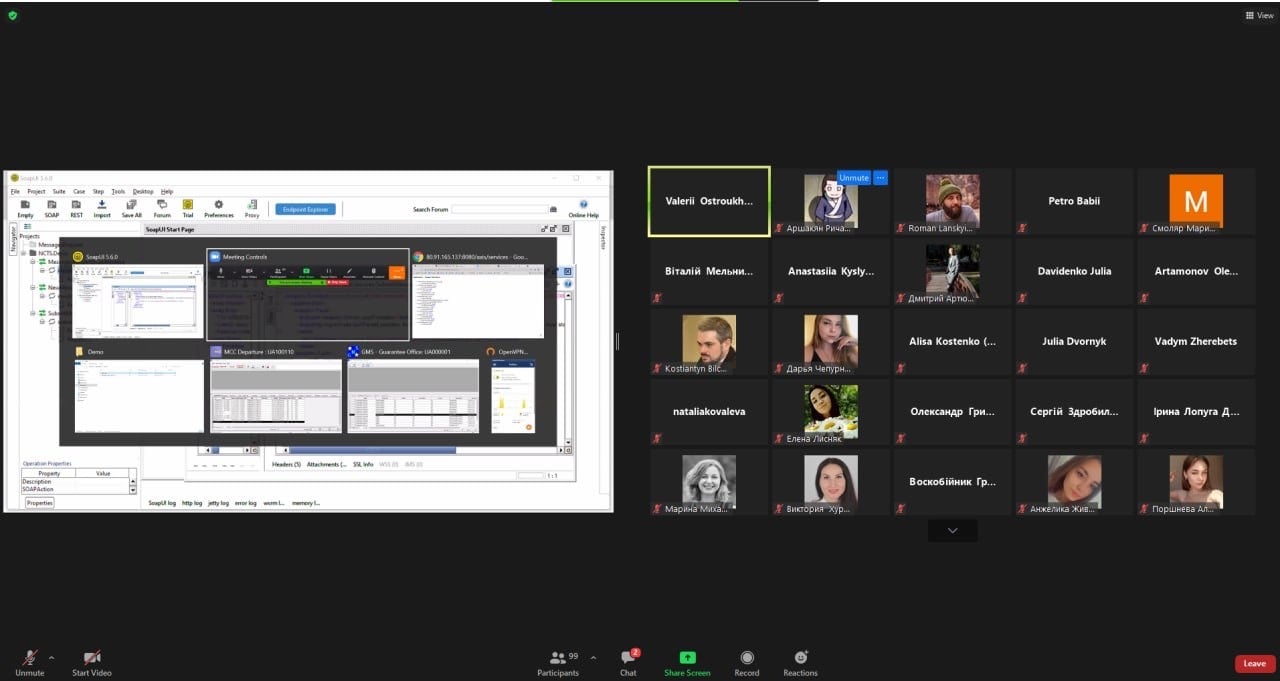The height and width of the screenshot is (681, 1280).
Task: Select Anastasiia Kysly's tile
Action: click(831, 271)
